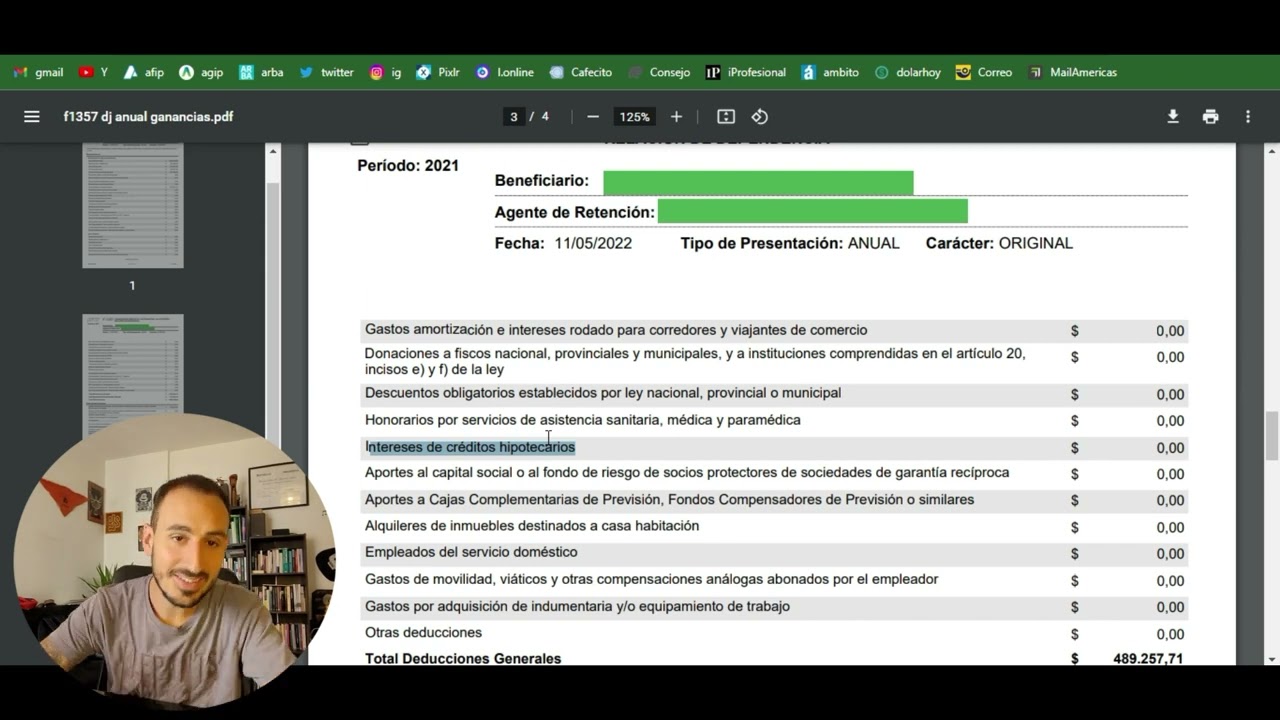Click the Aportes a Cajas Complementarias row
Viewport: 1280px width, 720px height.
(774, 500)
